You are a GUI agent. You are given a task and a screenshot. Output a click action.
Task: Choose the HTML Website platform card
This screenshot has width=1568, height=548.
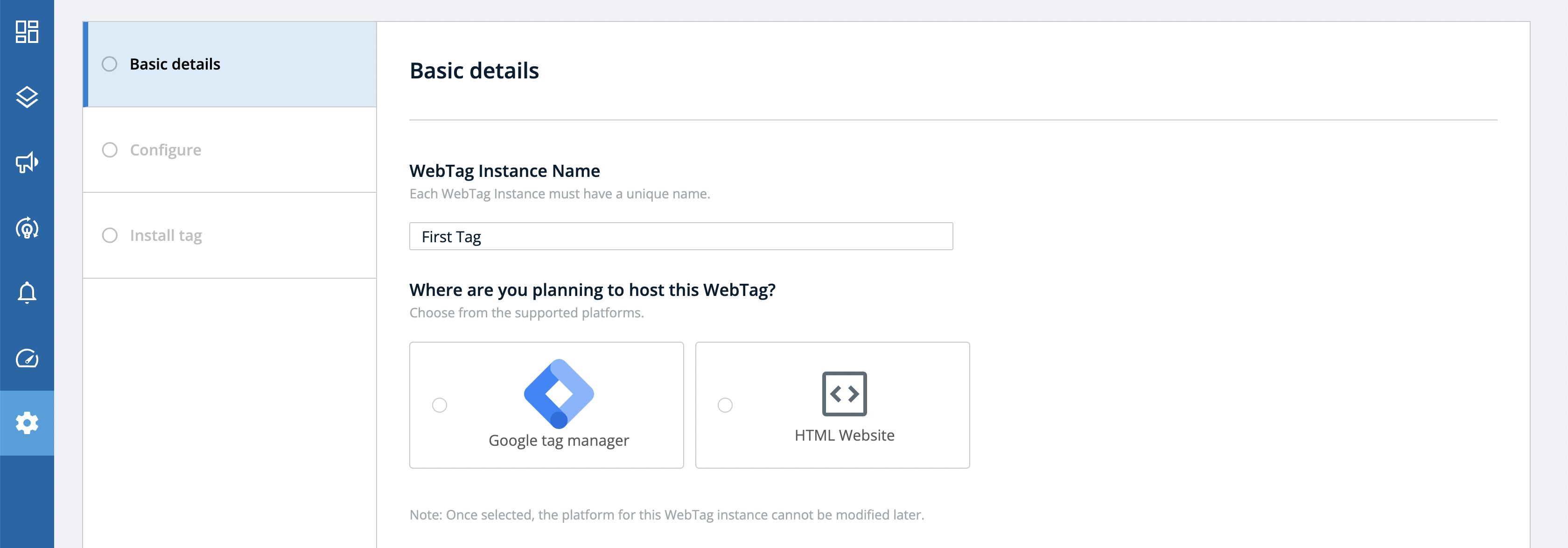[x=832, y=405]
